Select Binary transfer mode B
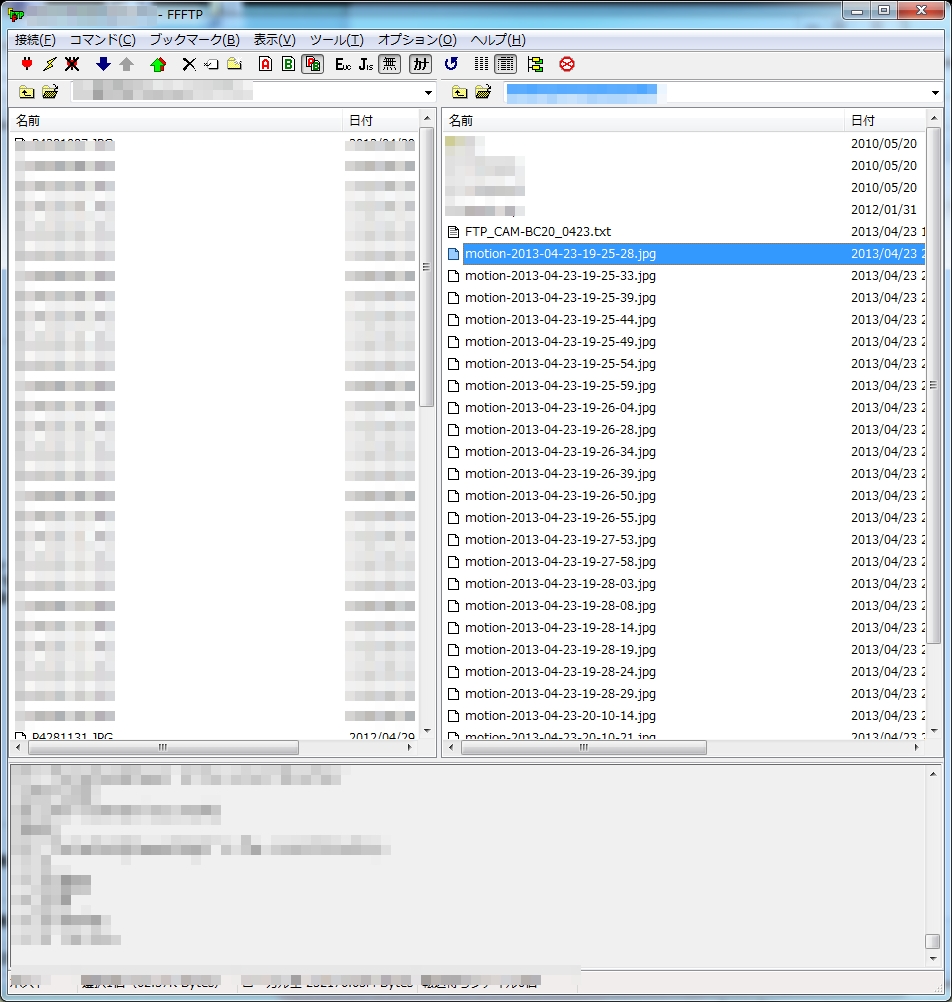952x1002 pixels. 288,64
